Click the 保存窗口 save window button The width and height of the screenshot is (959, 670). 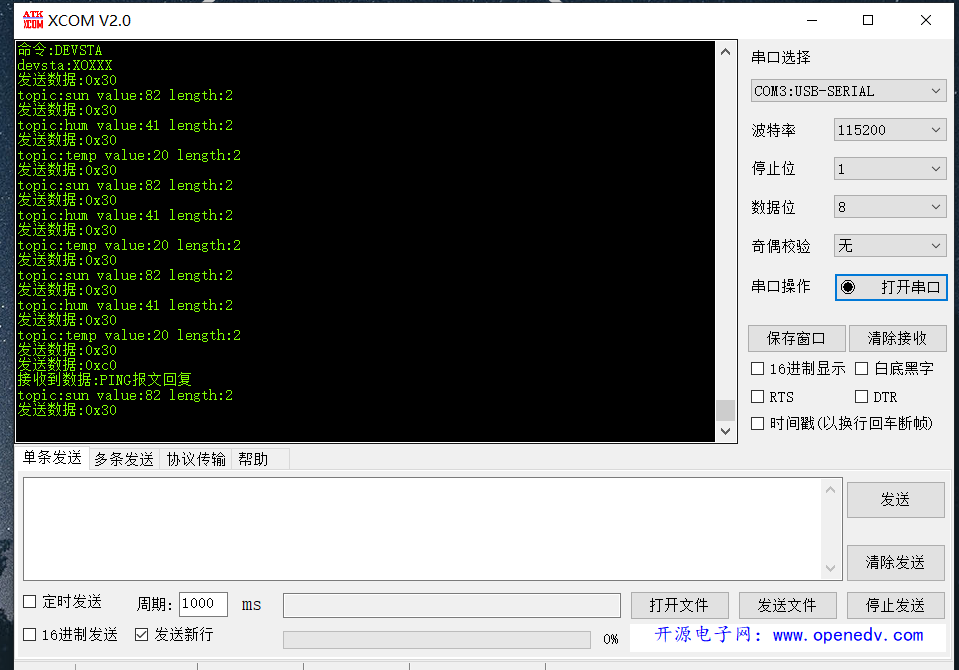[796, 337]
